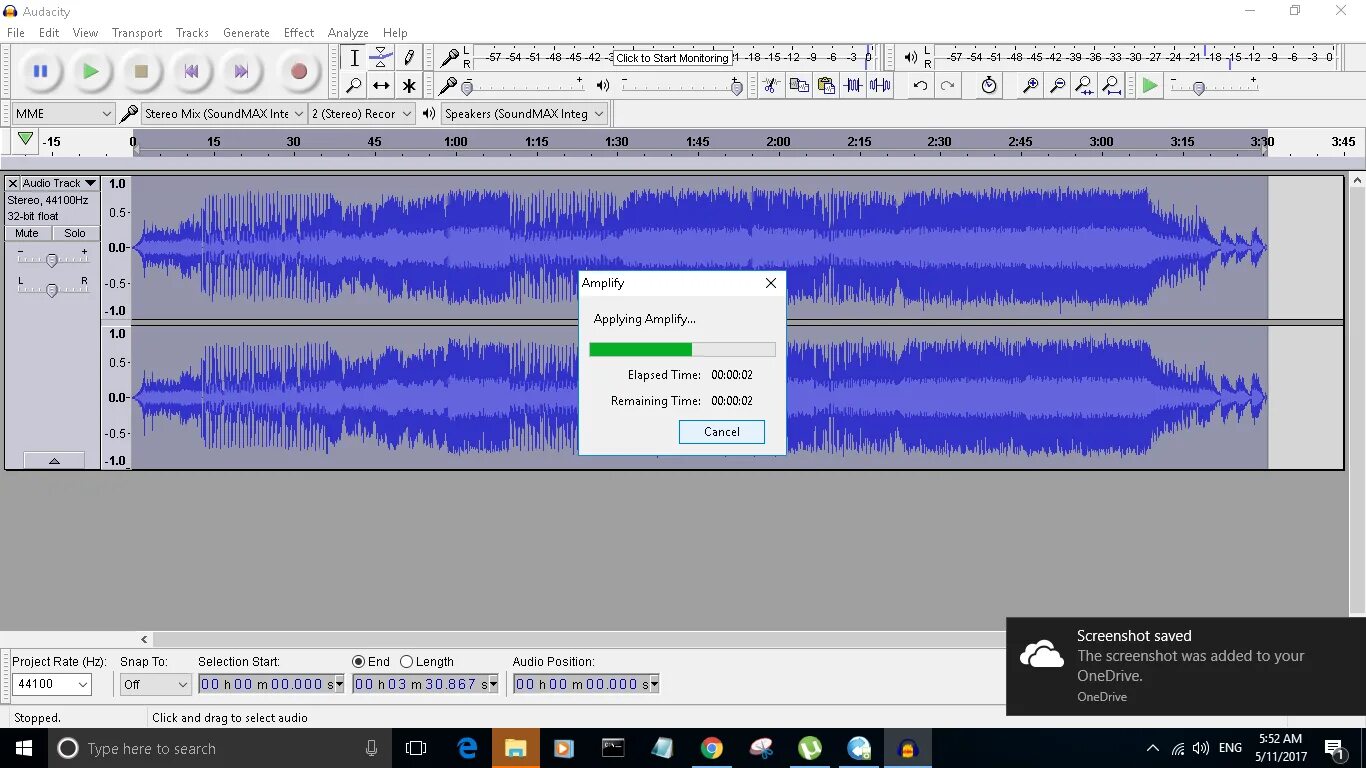Select the Multi-Tool asterisk
The image size is (1366, 768).
coord(408,86)
